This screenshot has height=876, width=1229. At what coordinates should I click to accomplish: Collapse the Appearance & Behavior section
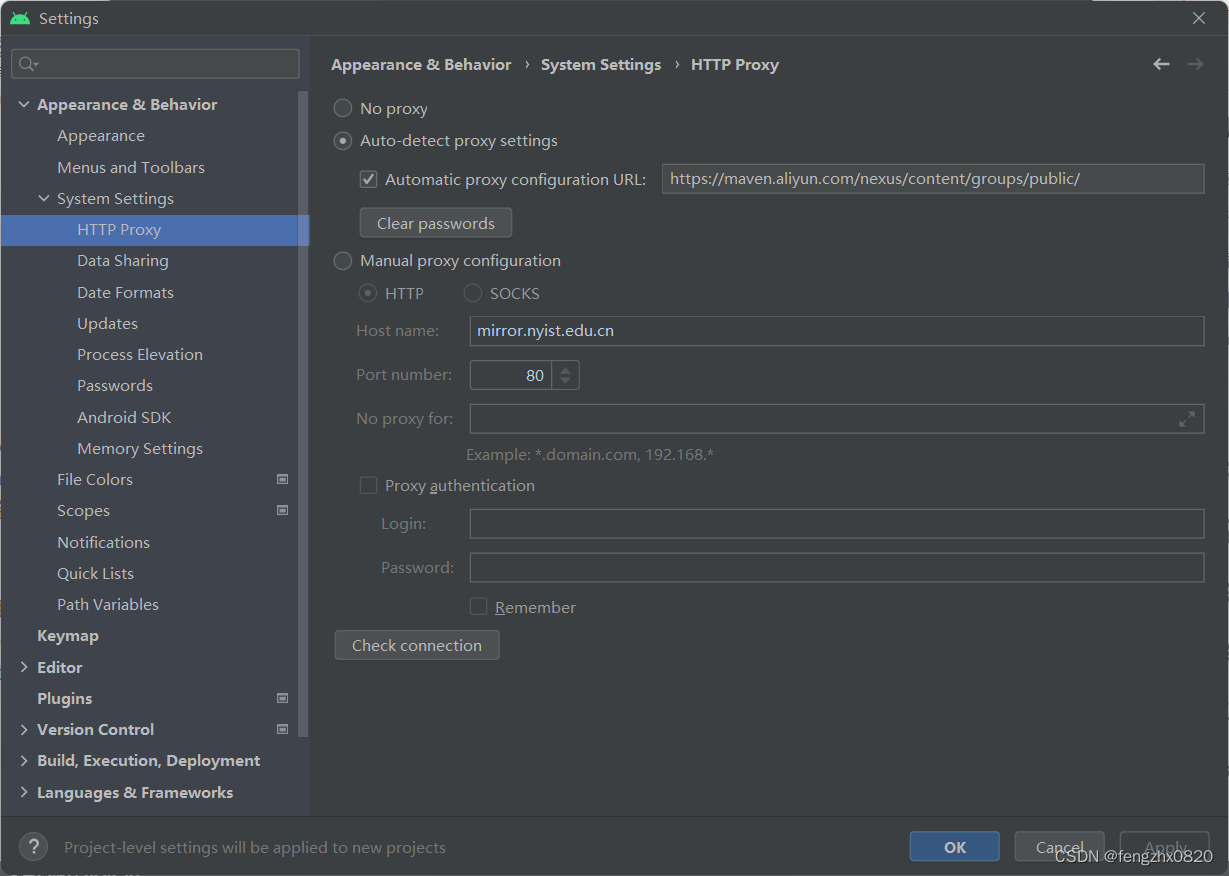coord(23,104)
